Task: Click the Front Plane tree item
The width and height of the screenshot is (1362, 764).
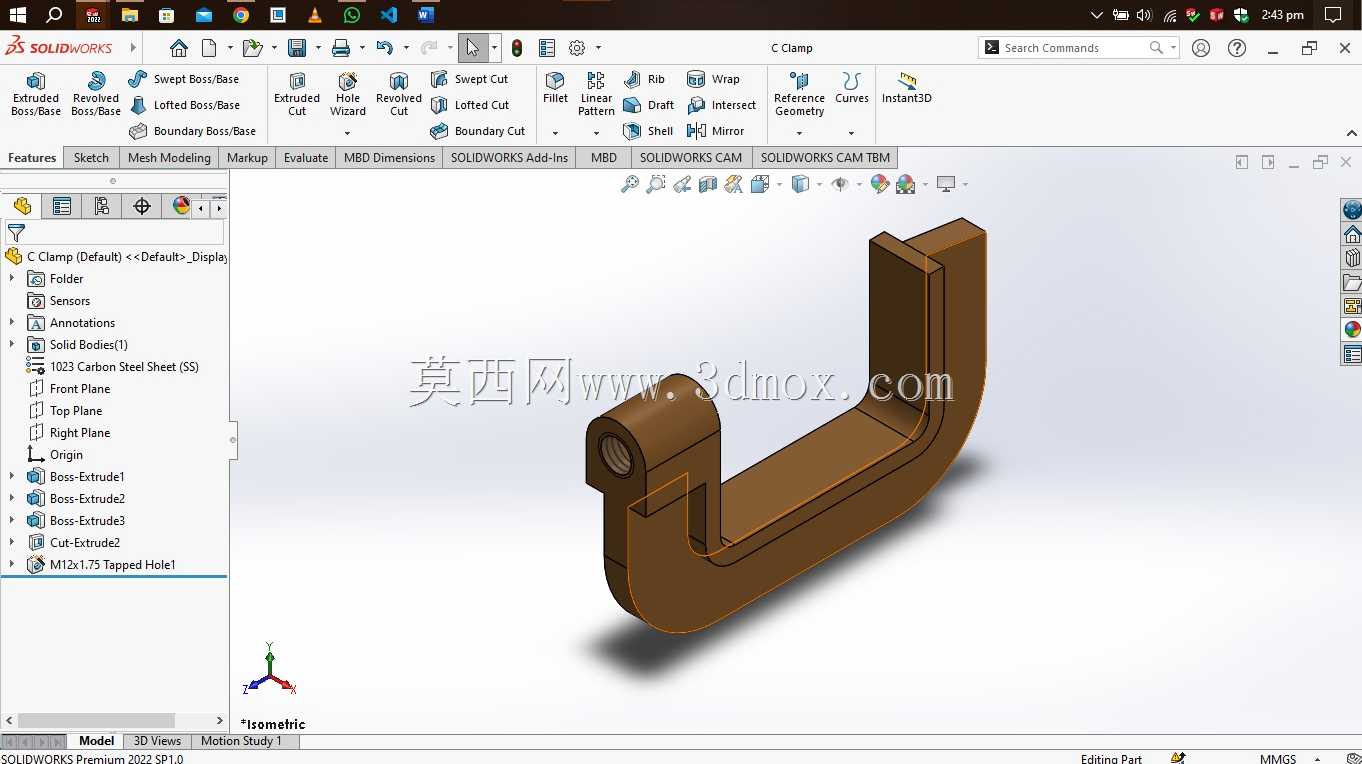Action: click(x=80, y=389)
